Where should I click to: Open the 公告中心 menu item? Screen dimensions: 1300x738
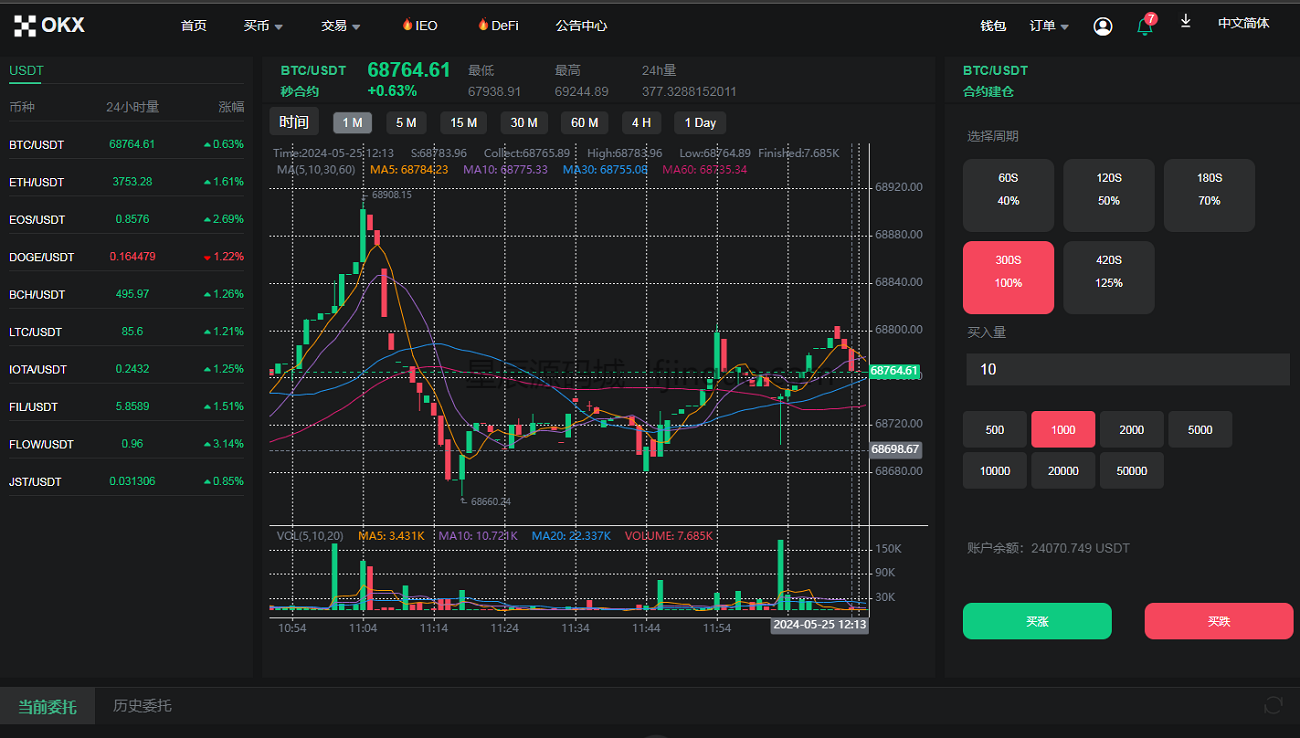(581, 26)
